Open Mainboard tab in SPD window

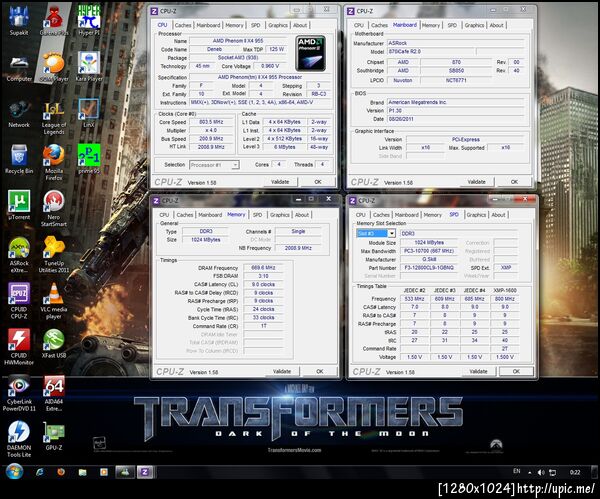click(406, 215)
